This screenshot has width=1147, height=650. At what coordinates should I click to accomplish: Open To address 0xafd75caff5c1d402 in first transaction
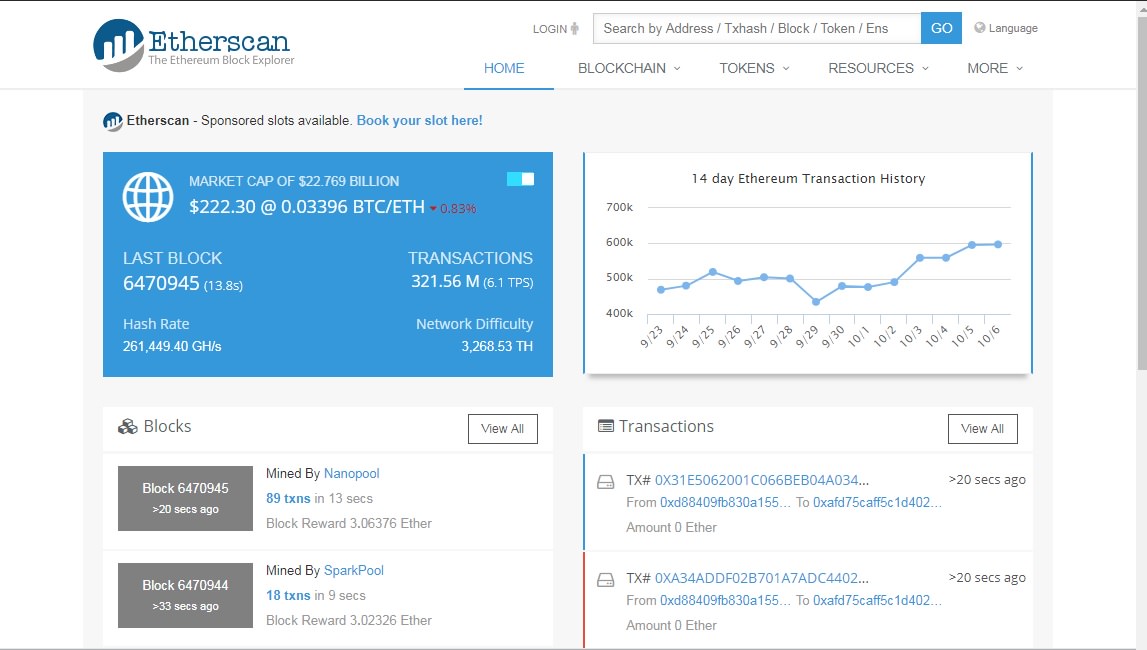click(877, 502)
